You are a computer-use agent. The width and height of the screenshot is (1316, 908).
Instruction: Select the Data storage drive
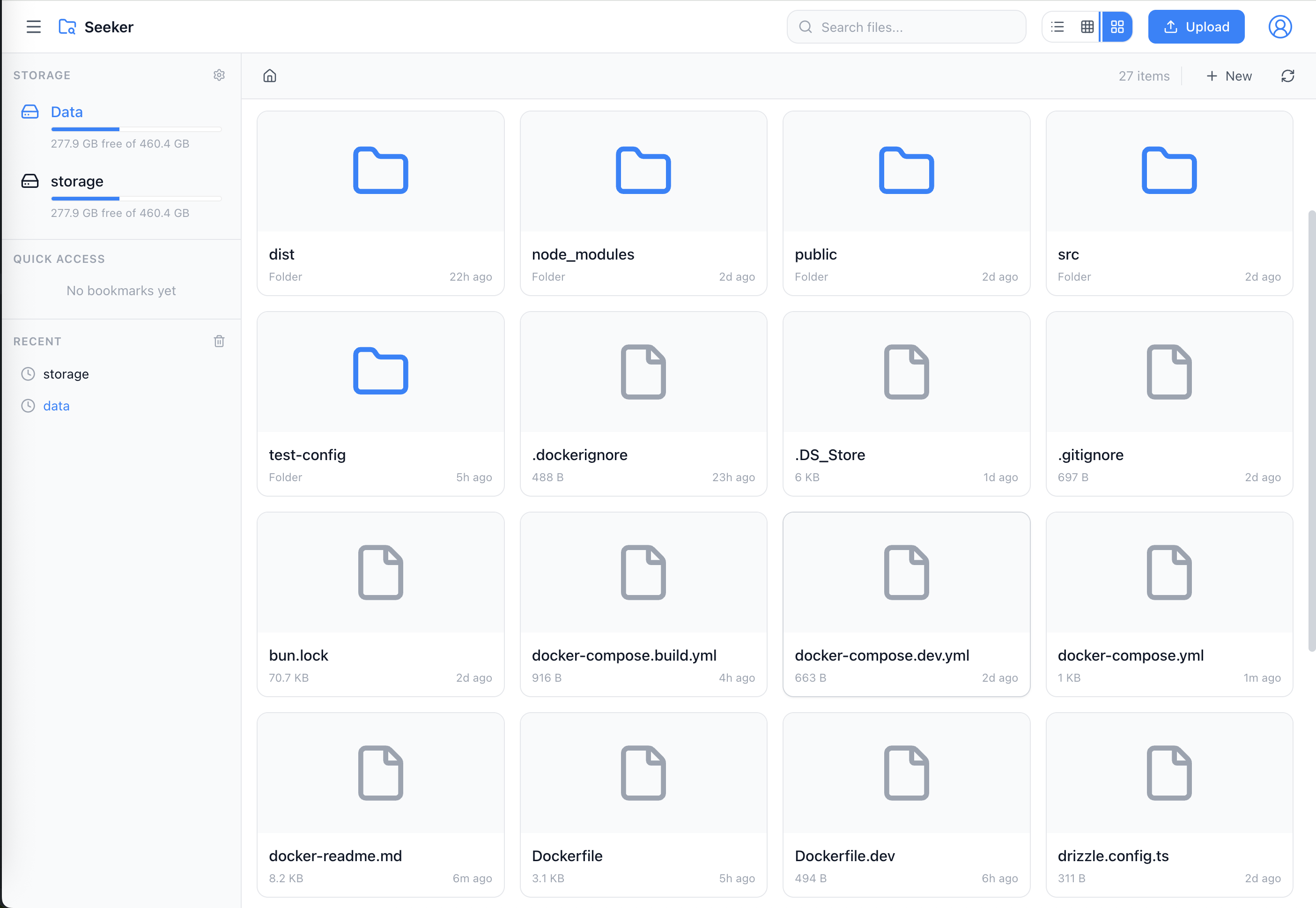pos(67,112)
